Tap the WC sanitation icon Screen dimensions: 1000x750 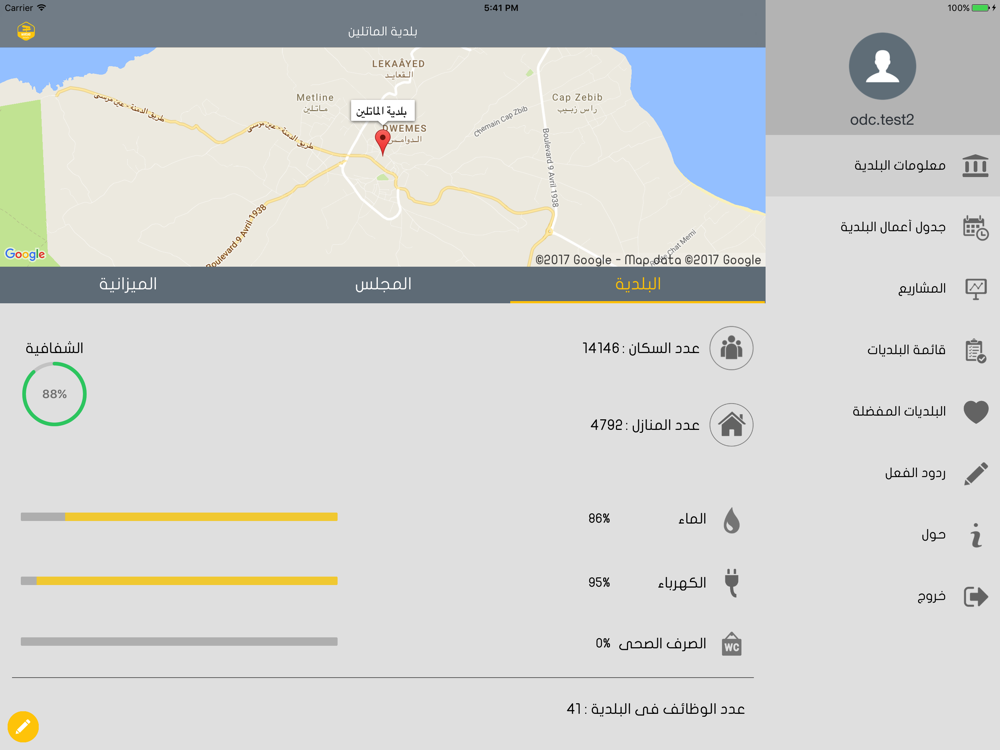click(x=732, y=644)
